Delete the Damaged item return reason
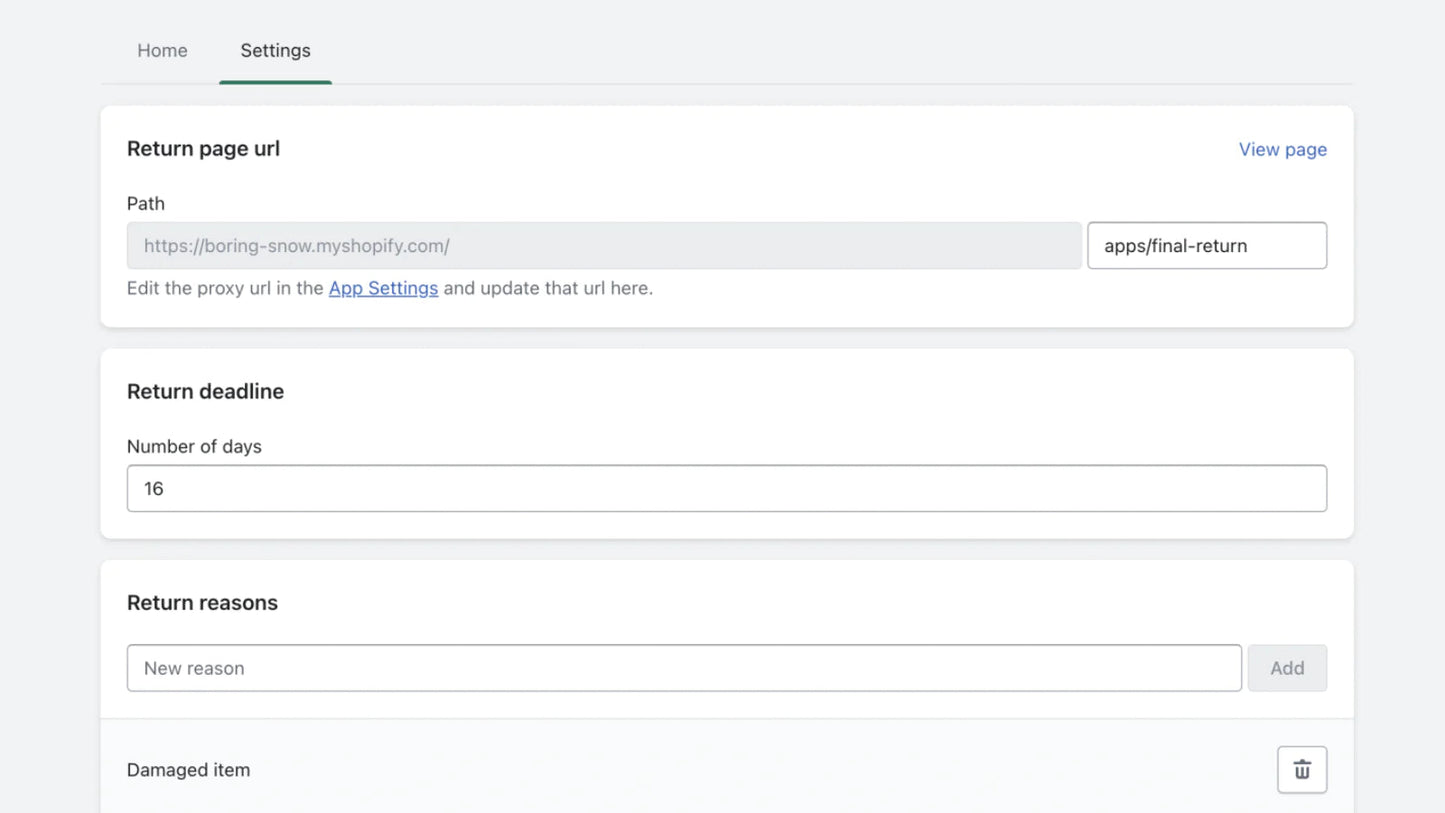The image size is (1445, 813). pyautogui.click(x=1301, y=770)
